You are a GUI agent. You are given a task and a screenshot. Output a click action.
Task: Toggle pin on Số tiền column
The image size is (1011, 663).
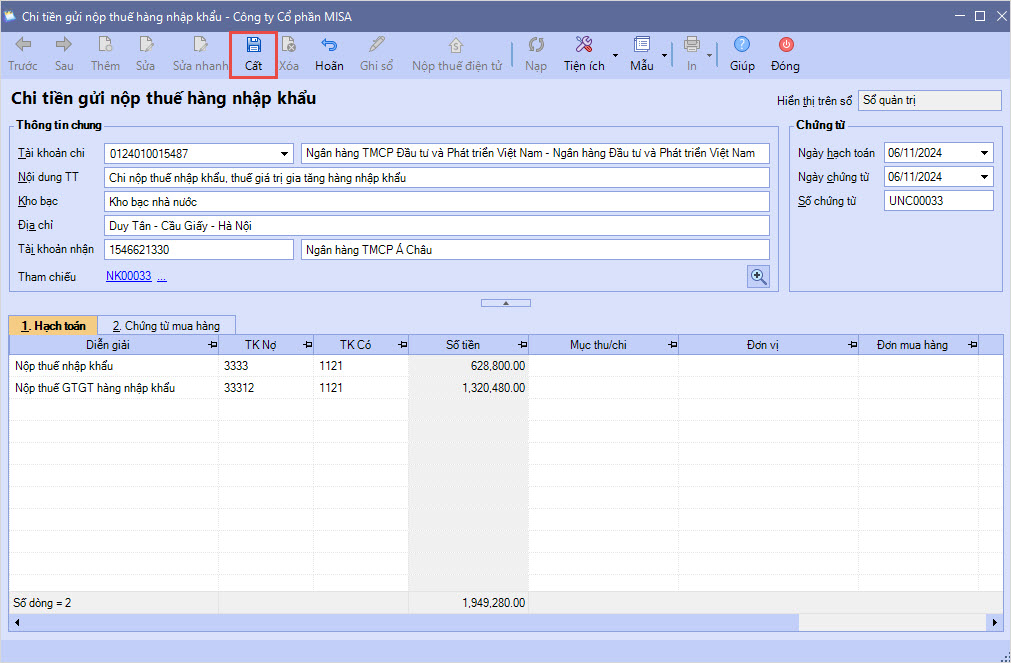(520, 345)
